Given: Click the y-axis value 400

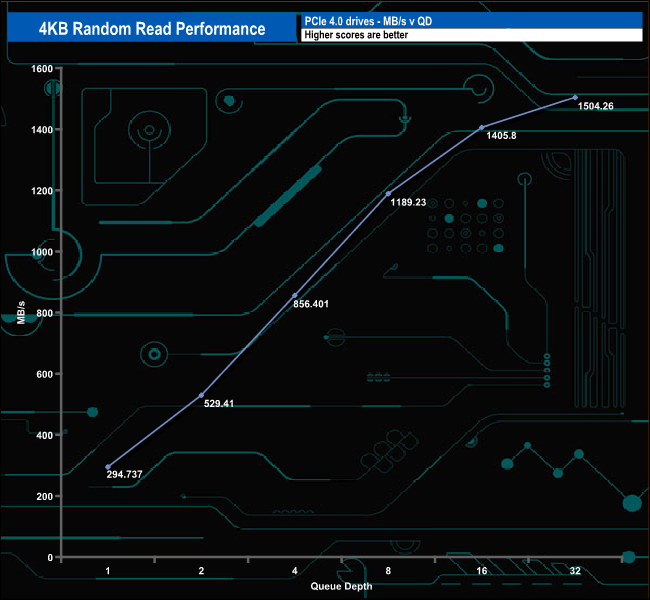Looking at the screenshot, I should [x=45, y=435].
